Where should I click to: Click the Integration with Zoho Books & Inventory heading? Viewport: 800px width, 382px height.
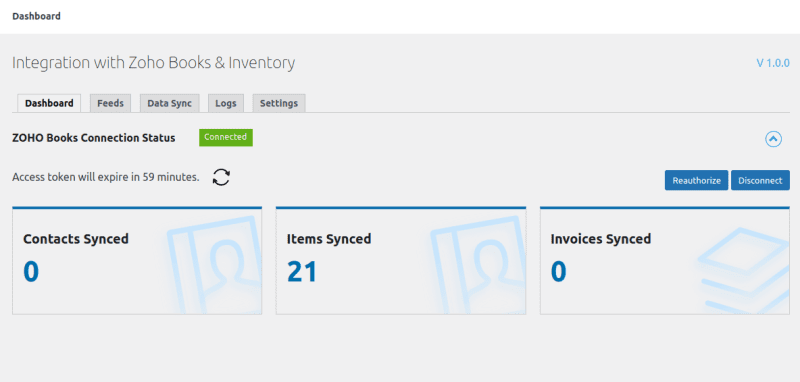(x=154, y=63)
